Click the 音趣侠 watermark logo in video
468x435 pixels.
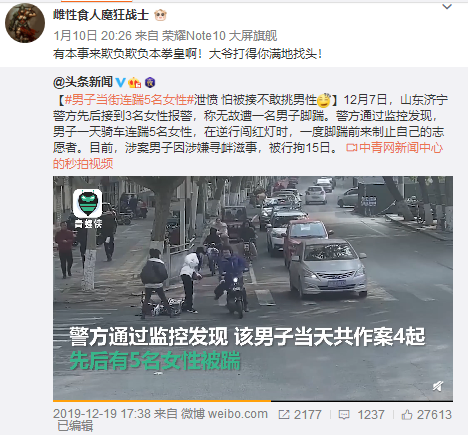88,209
